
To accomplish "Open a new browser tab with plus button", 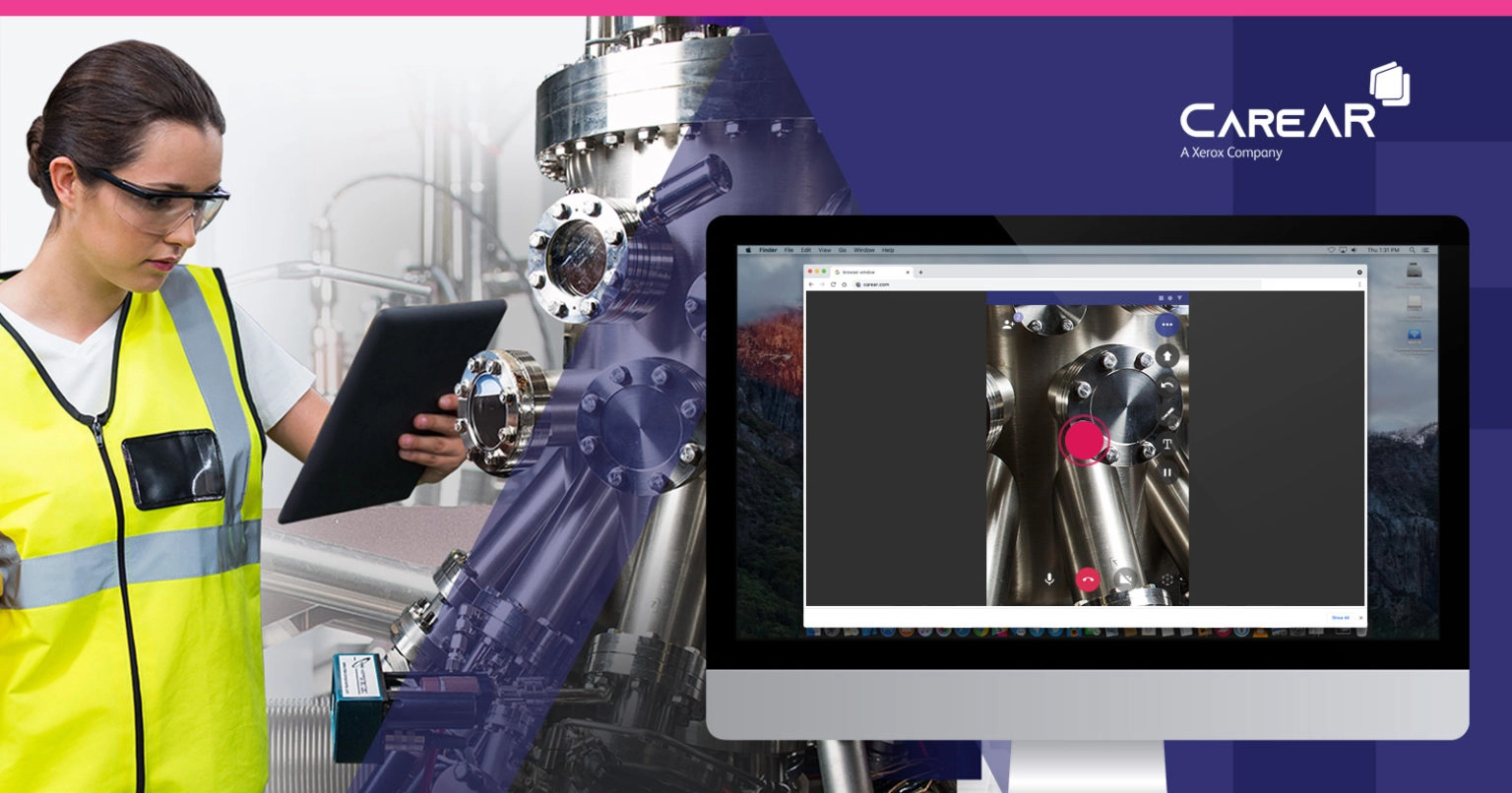I will pos(920,273).
